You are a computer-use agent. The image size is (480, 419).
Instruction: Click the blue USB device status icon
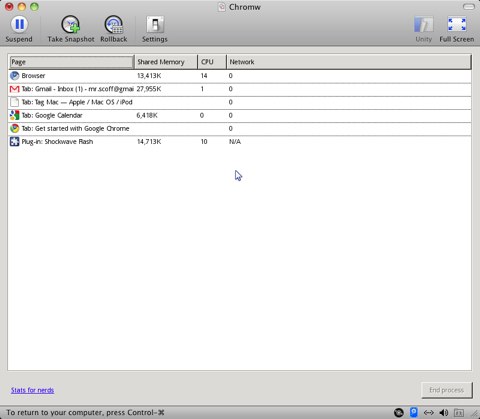click(x=414, y=412)
